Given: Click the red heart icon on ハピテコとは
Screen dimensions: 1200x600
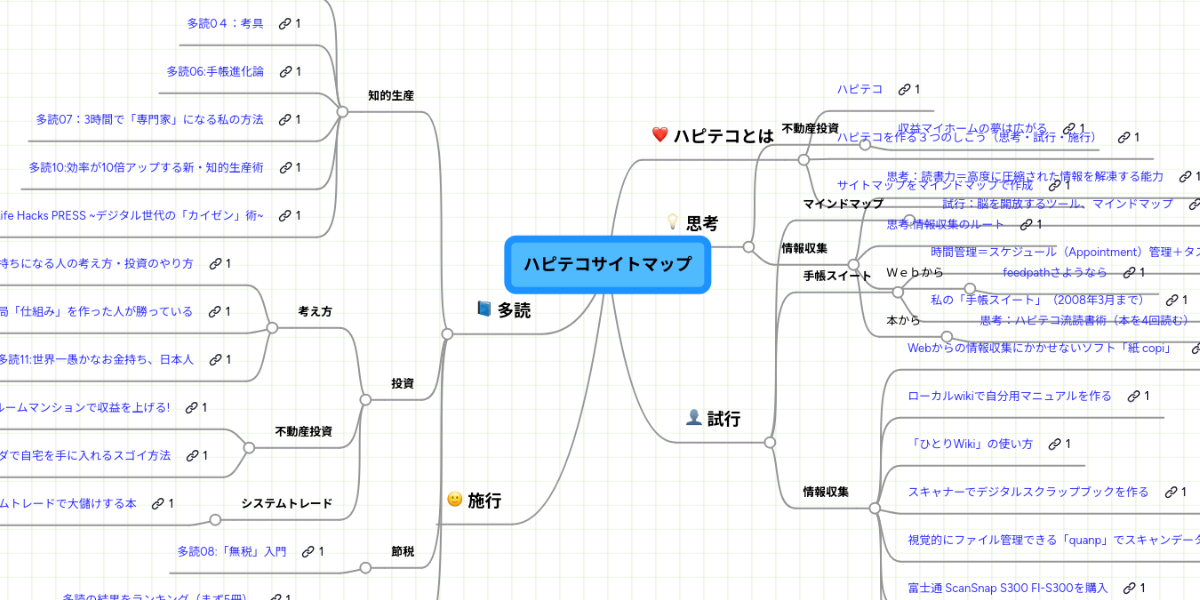Looking at the screenshot, I should tap(659, 134).
